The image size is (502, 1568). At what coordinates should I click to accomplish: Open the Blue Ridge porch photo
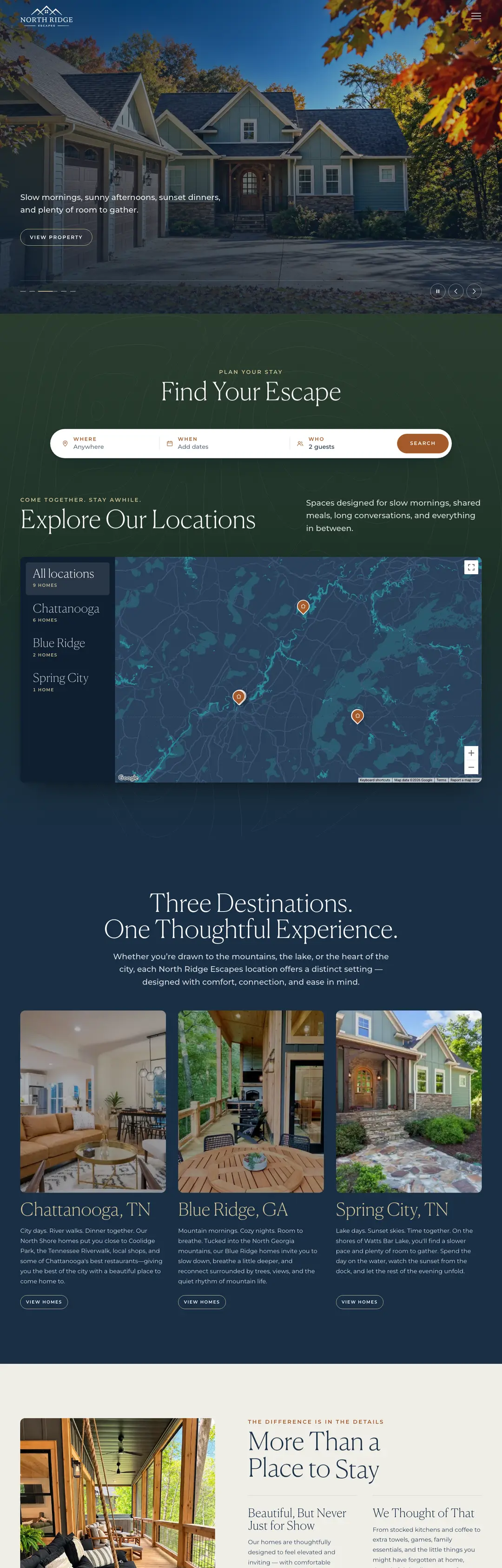(x=251, y=1101)
